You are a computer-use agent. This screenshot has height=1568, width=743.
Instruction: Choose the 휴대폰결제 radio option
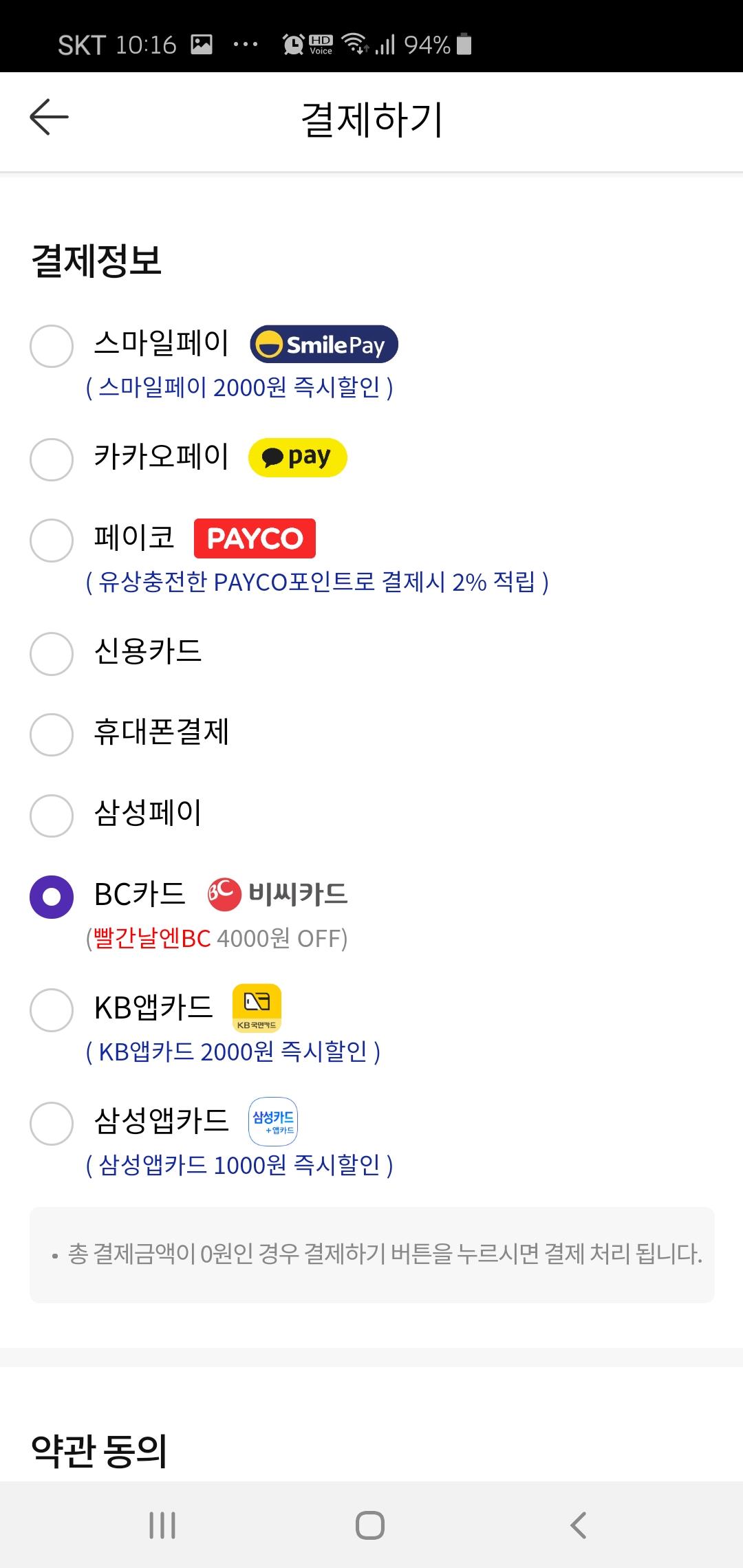(x=52, y=734)
